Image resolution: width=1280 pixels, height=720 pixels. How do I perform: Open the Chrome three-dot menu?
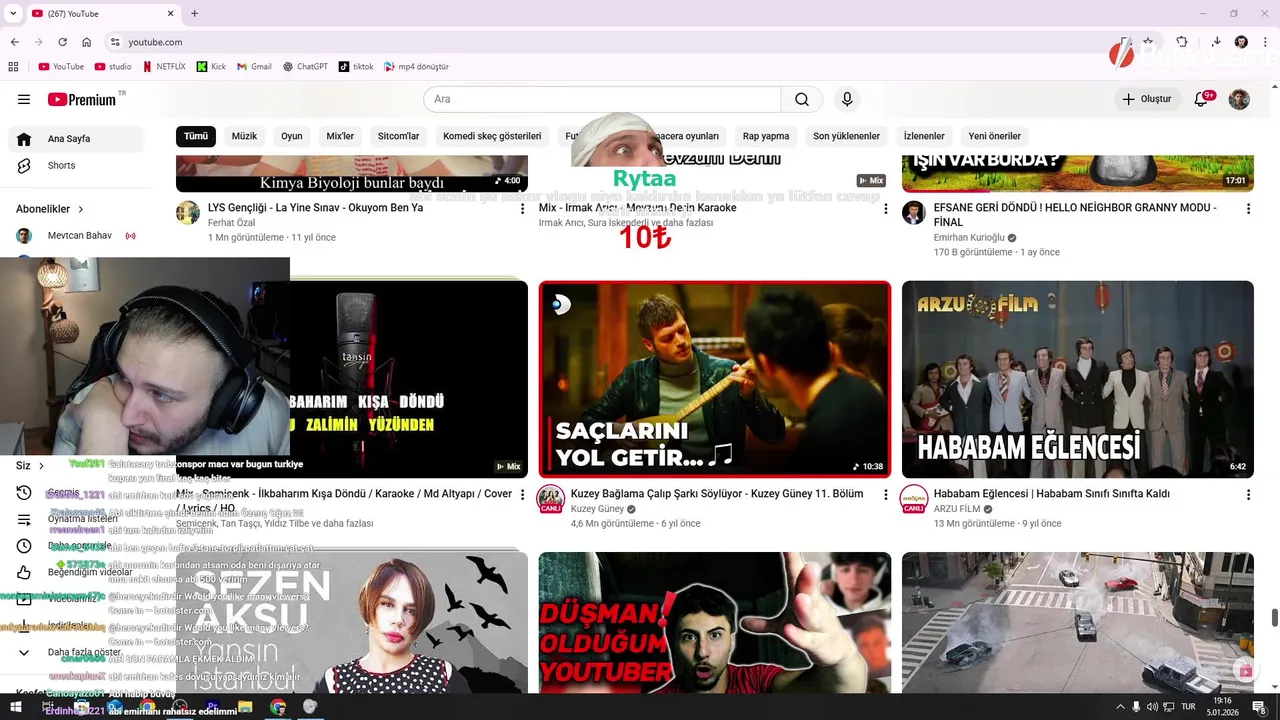coord(1265,42)
